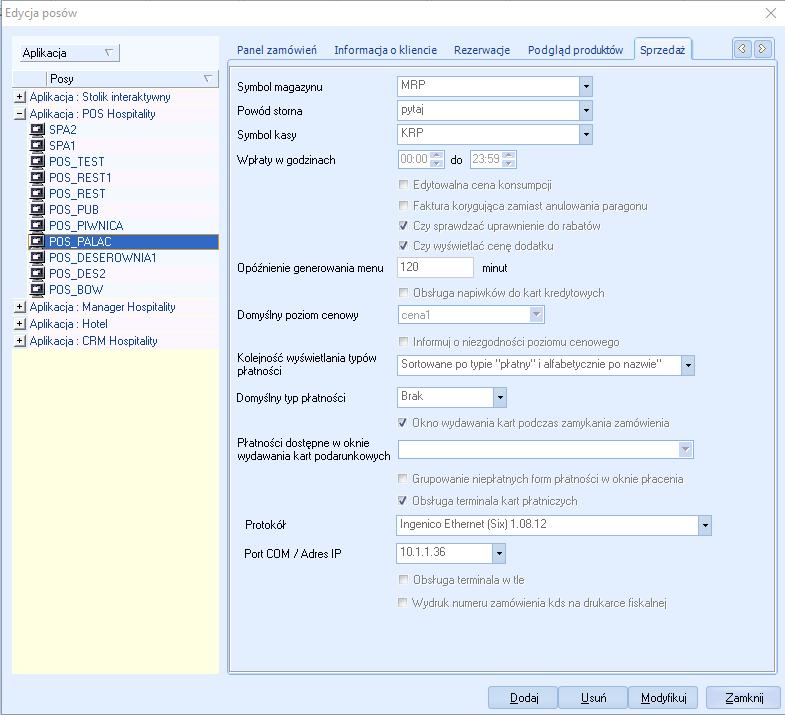Uncheck Czy sprawdzać uprawnienie do rabatów
This screenshot has width=785, height=715.
[403, 226]
